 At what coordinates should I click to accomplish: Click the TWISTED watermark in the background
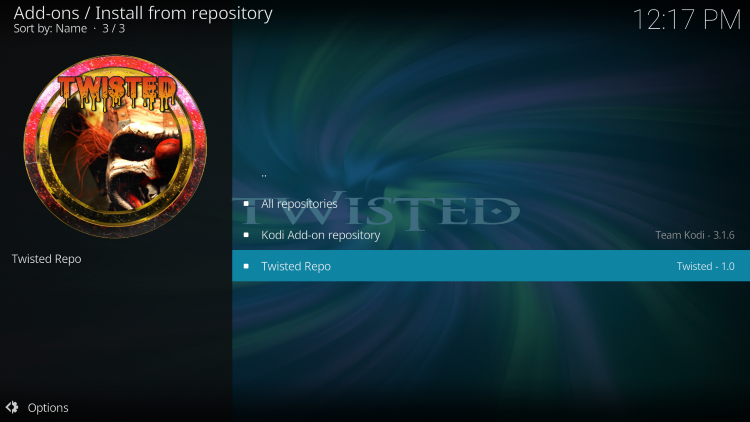(x=376, y=211)
